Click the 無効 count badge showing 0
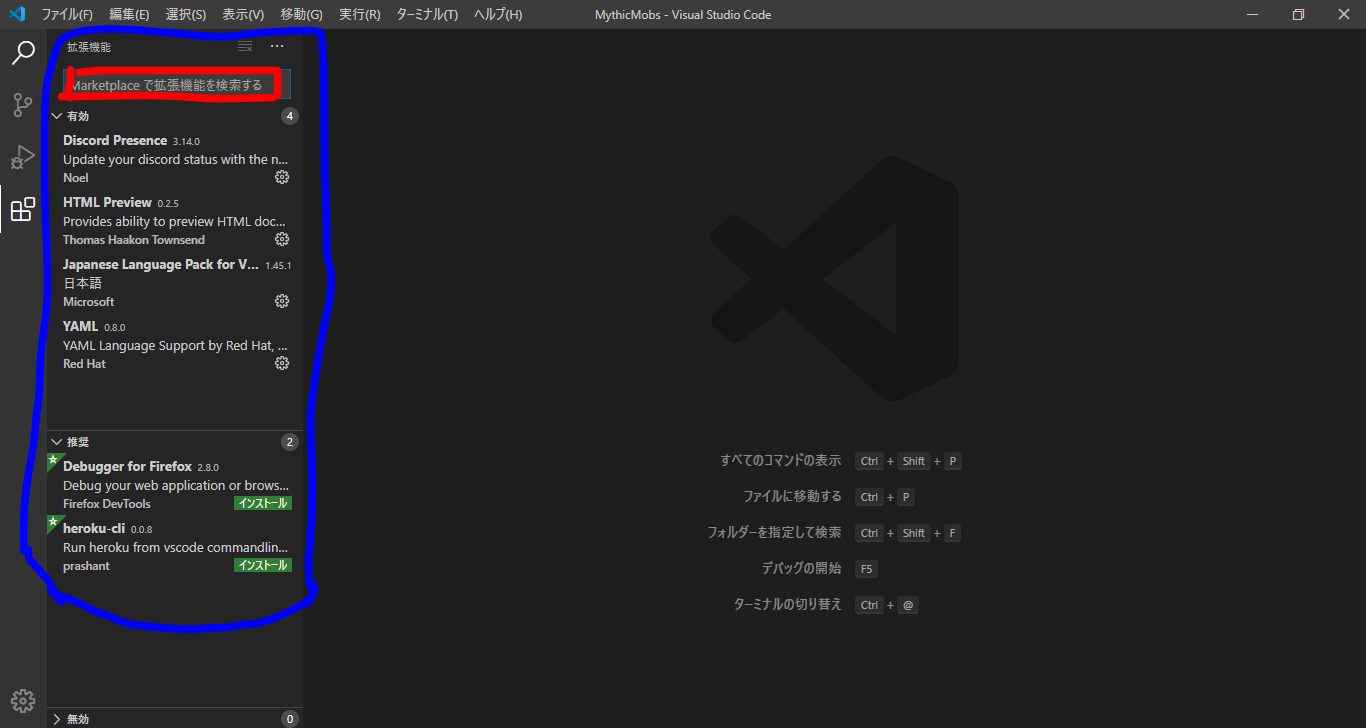This screenshot has height=728, width=1366. pyautogui.click(x=290, y=718)
